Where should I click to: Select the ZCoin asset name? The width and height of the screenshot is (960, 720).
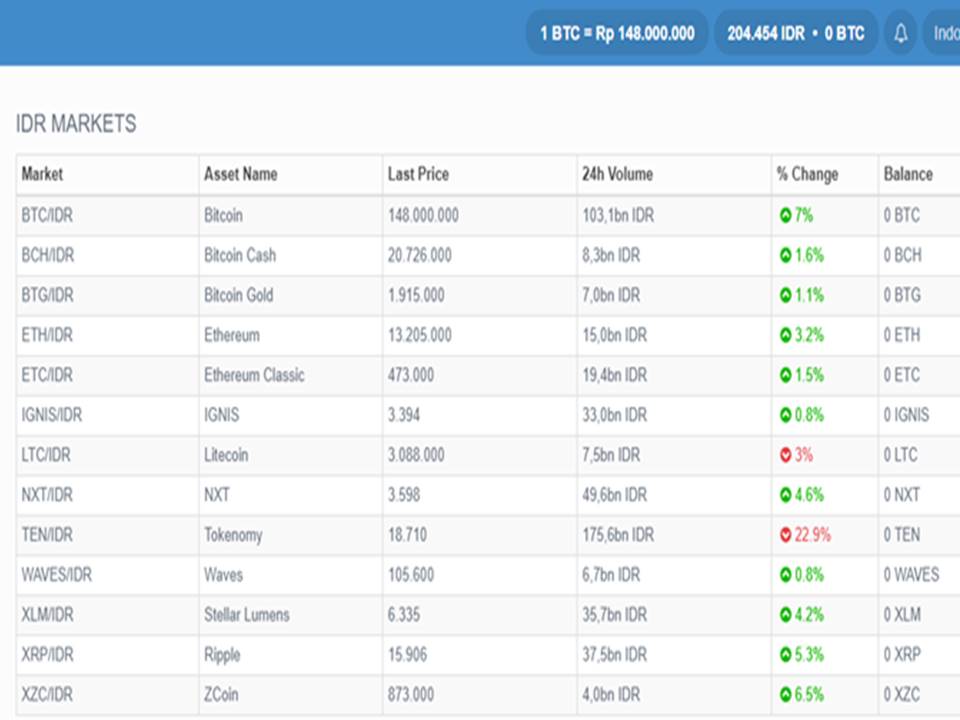[221, 695]
